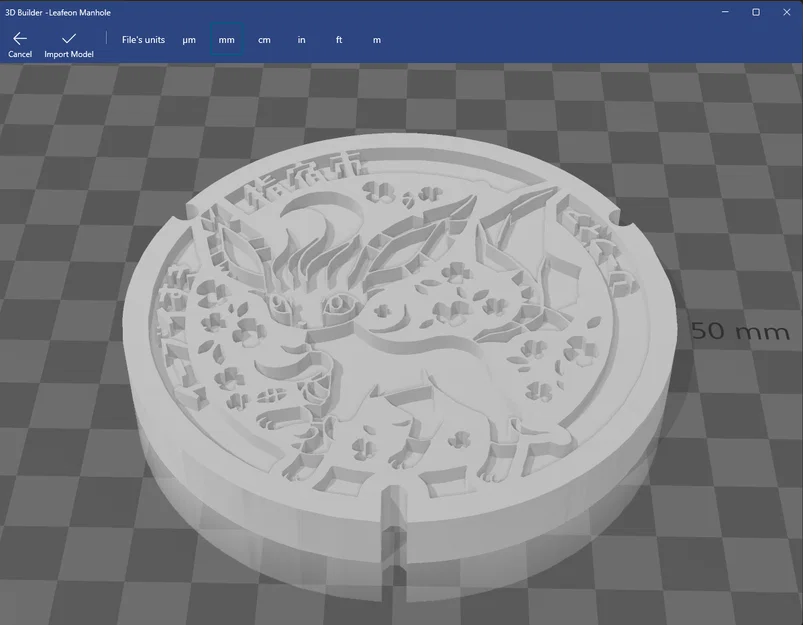Click the Import Model checkmark icon

[69, 38]
